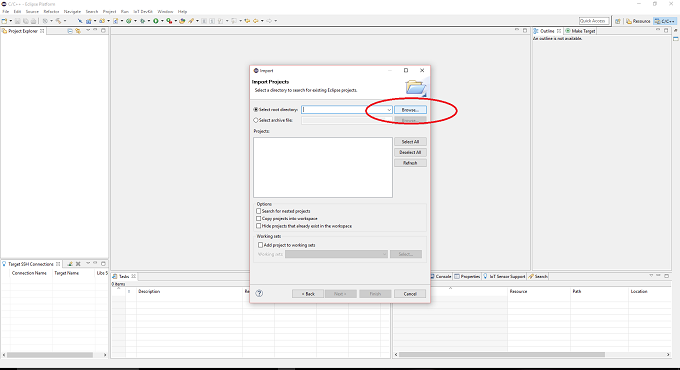Switch to the Resource perspective
This screenshot has width=680, height=370.
(638, 21)
